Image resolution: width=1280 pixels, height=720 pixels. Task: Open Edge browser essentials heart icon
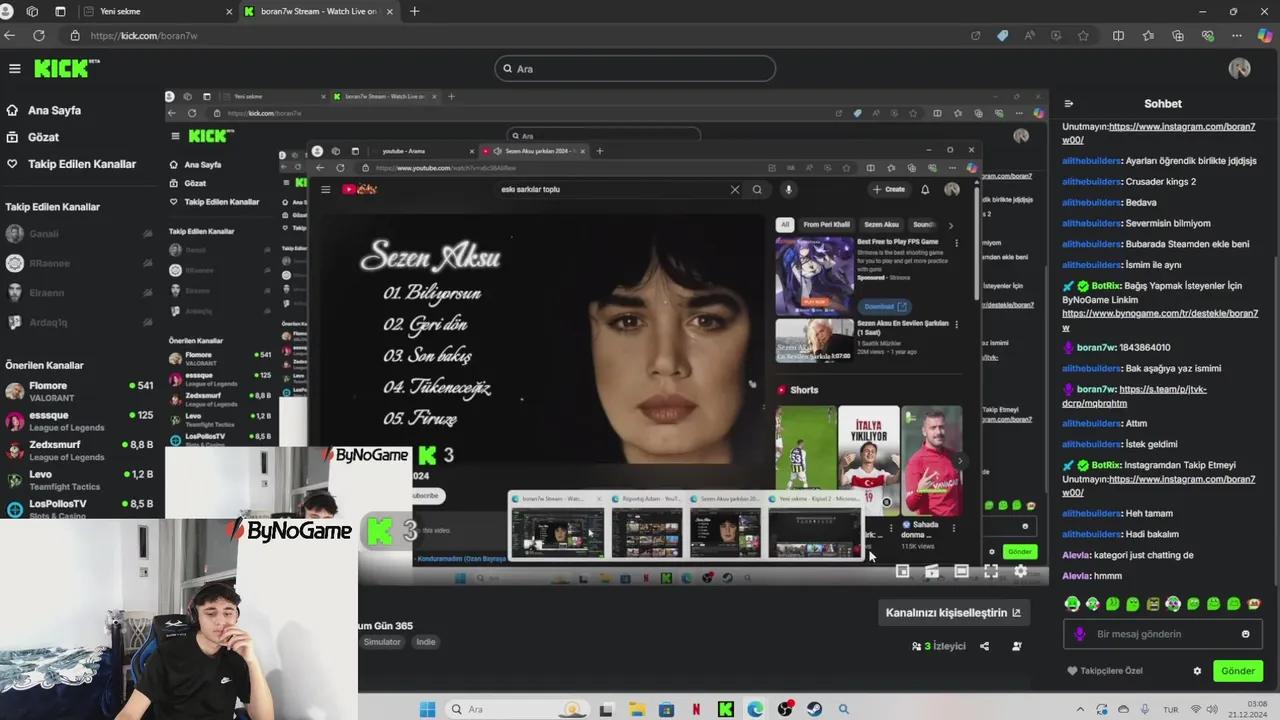pyautogui.click(x=1207, y=35)
